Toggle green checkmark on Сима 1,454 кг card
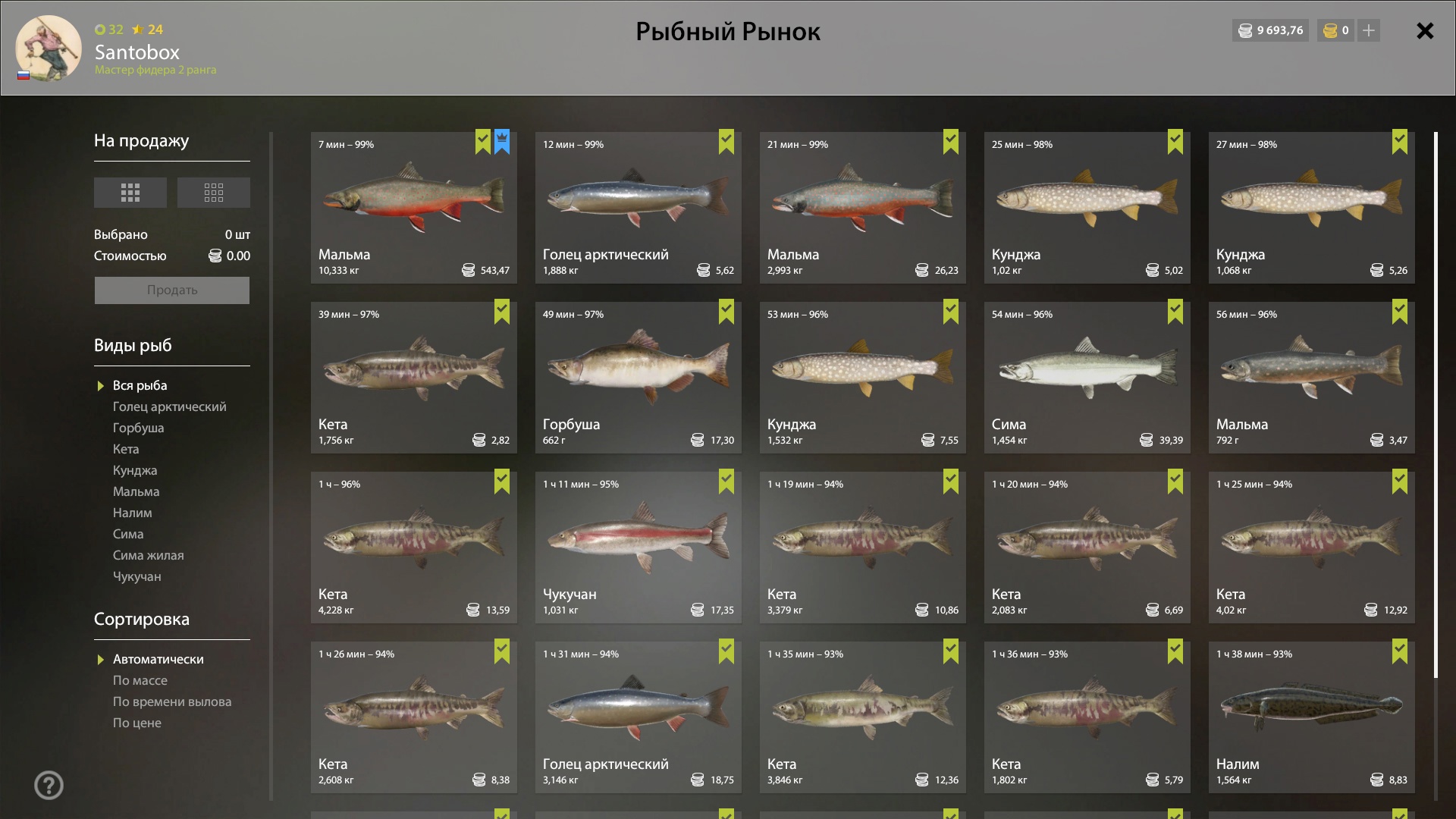The width and height of the screenshot is (1456, 819). click(x=1175, y=312)
